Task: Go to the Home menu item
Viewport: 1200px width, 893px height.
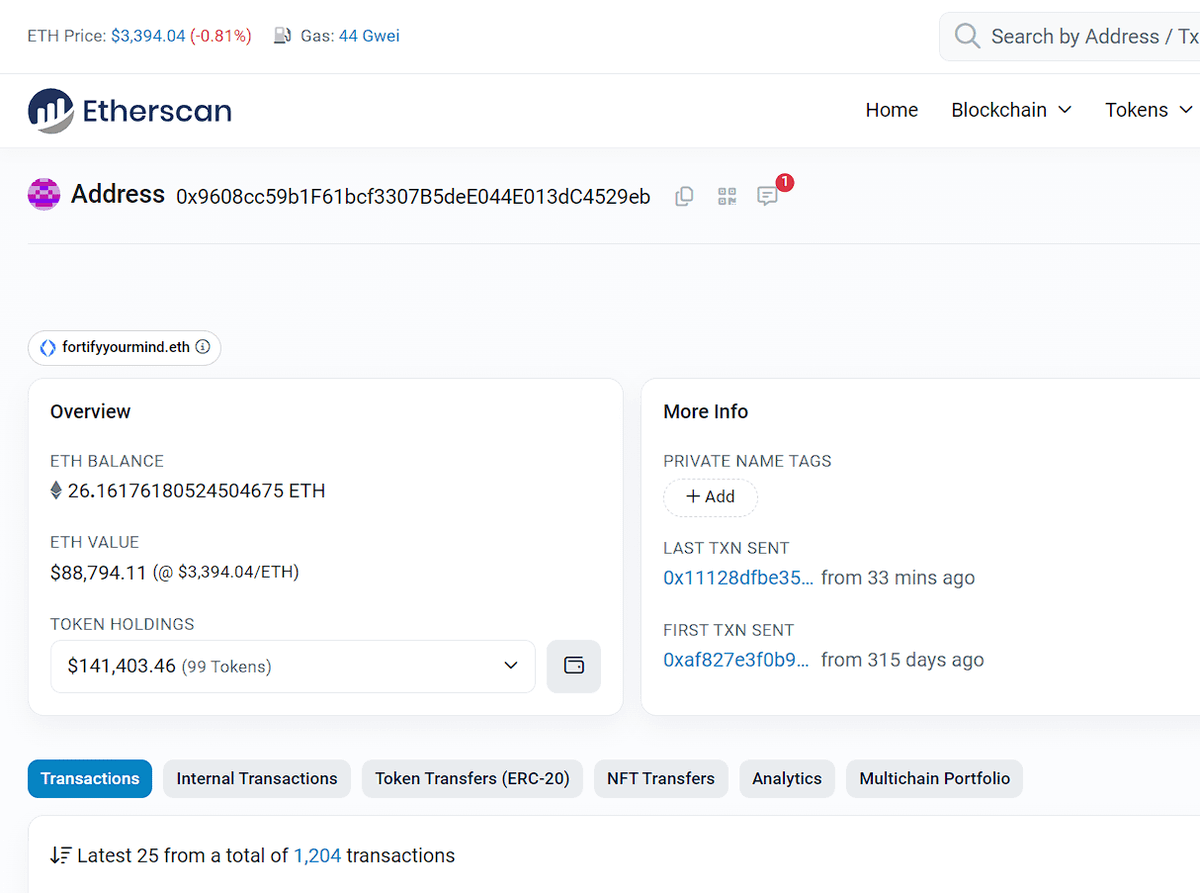Action: (892, 110)
